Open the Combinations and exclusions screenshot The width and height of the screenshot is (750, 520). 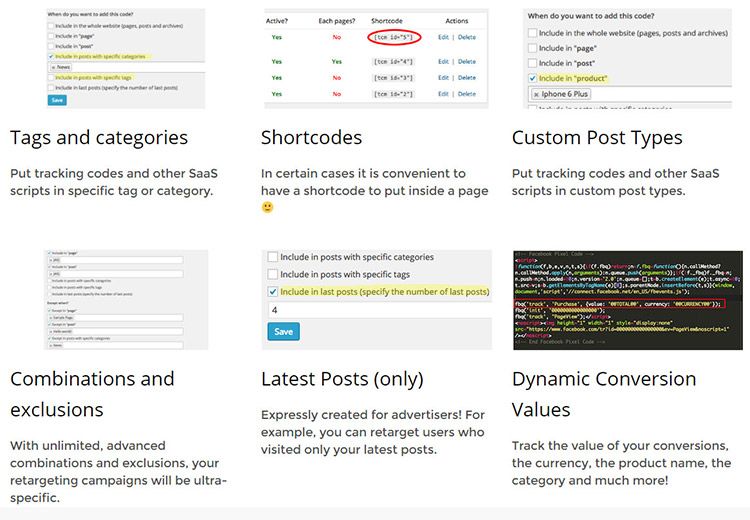pos(126,299)
